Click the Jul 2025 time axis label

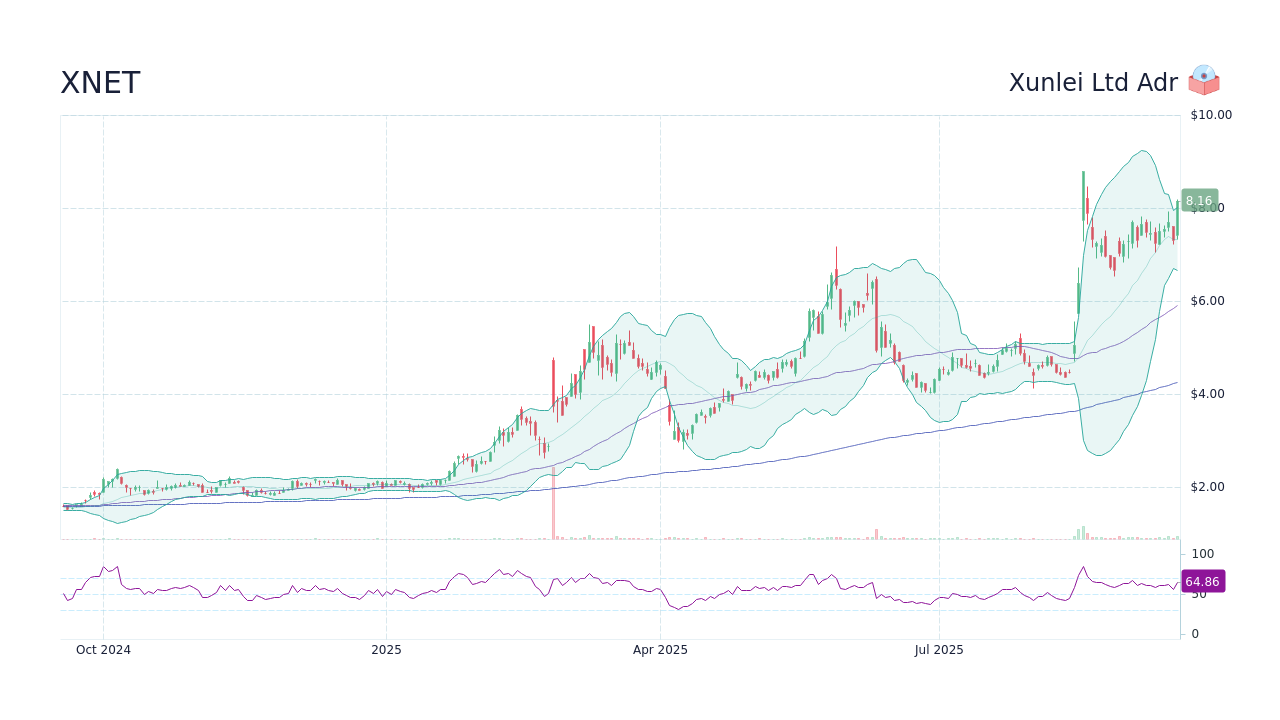pos(939,649)
